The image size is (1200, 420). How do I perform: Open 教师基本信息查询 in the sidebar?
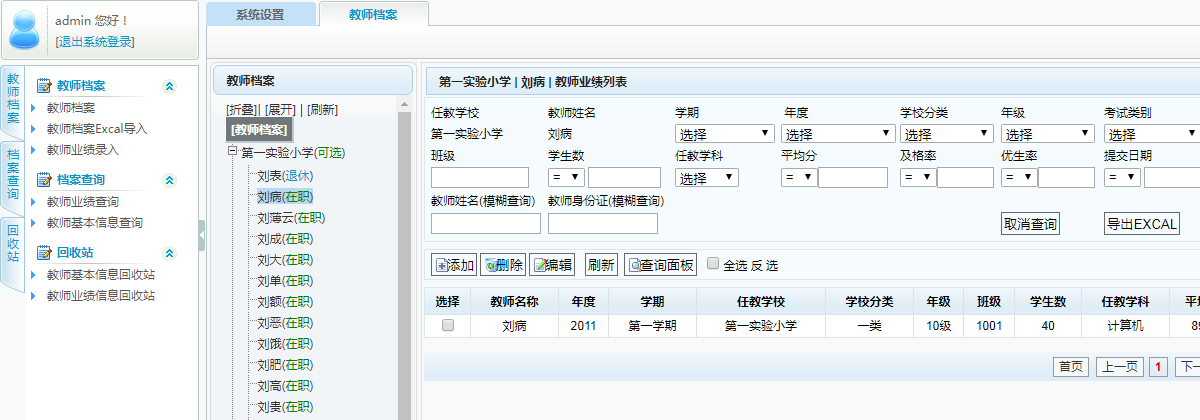tap(95, 222)
